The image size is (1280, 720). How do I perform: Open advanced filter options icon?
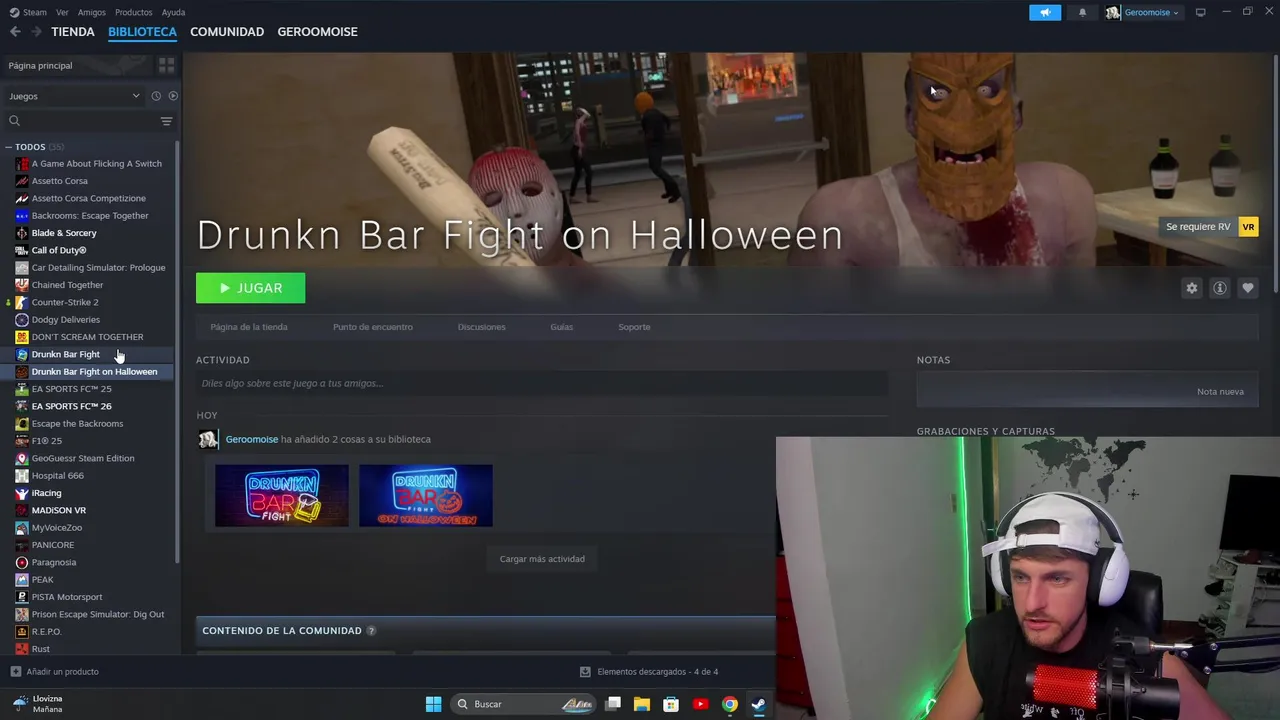(166, 121)
